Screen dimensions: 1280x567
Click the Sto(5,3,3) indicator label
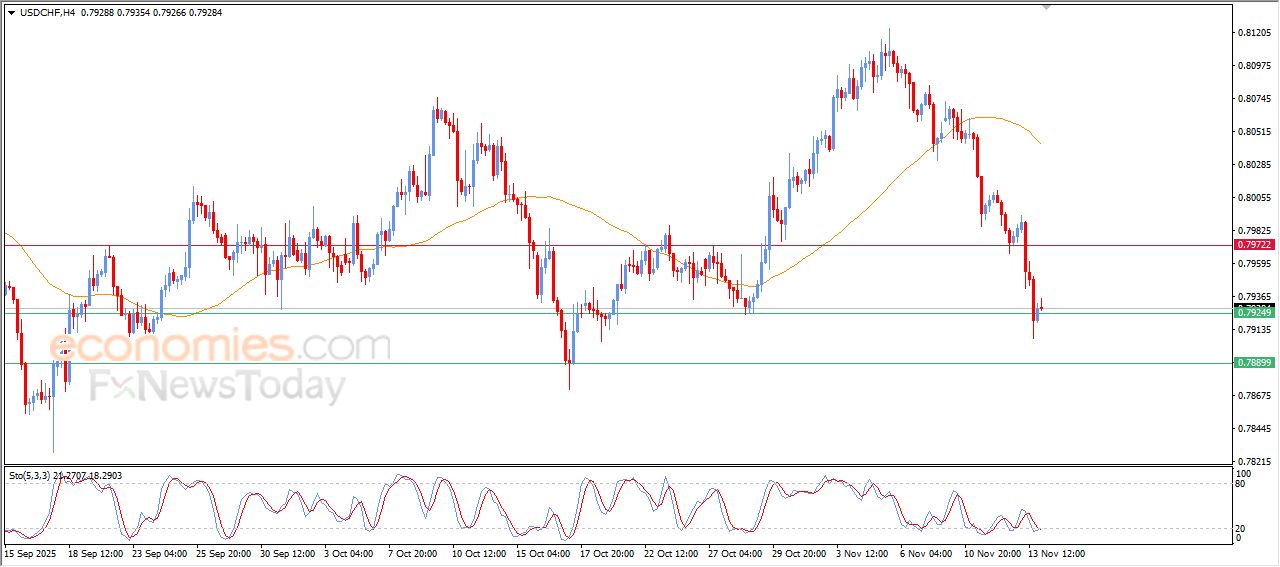[30, 476]
